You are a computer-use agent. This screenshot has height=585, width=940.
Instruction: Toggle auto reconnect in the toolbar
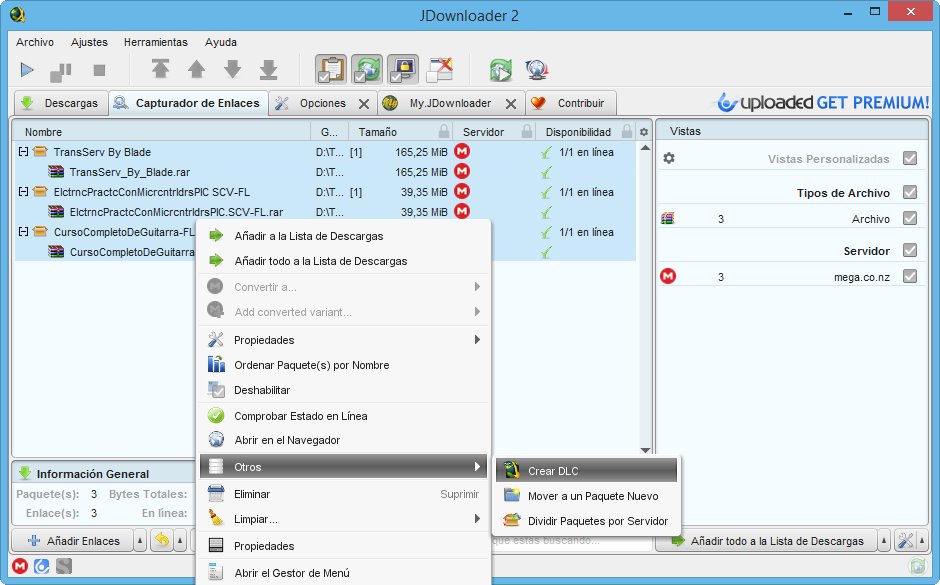(x=367, y=70)
